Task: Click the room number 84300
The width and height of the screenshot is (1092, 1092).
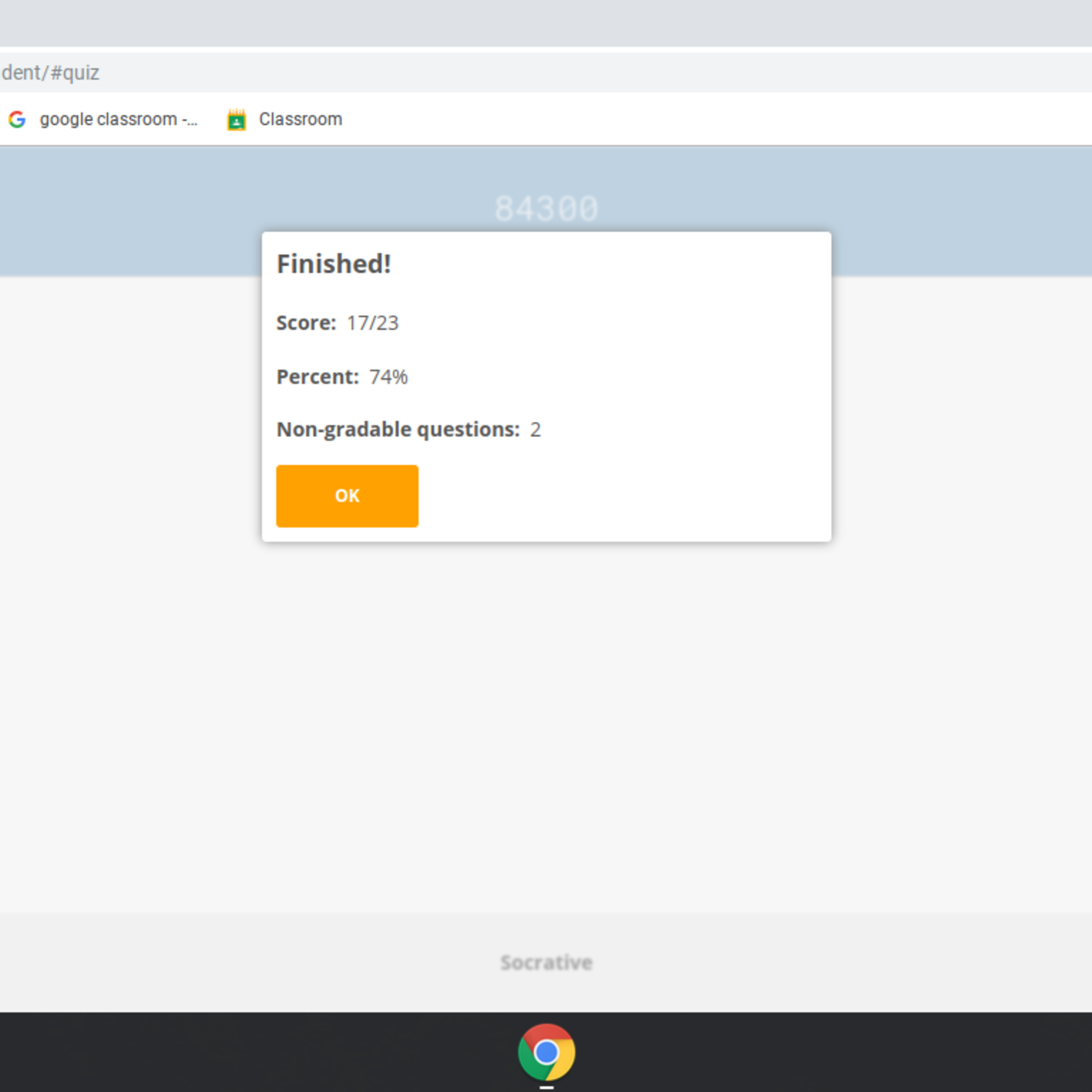Action: [x=546, y=209]
